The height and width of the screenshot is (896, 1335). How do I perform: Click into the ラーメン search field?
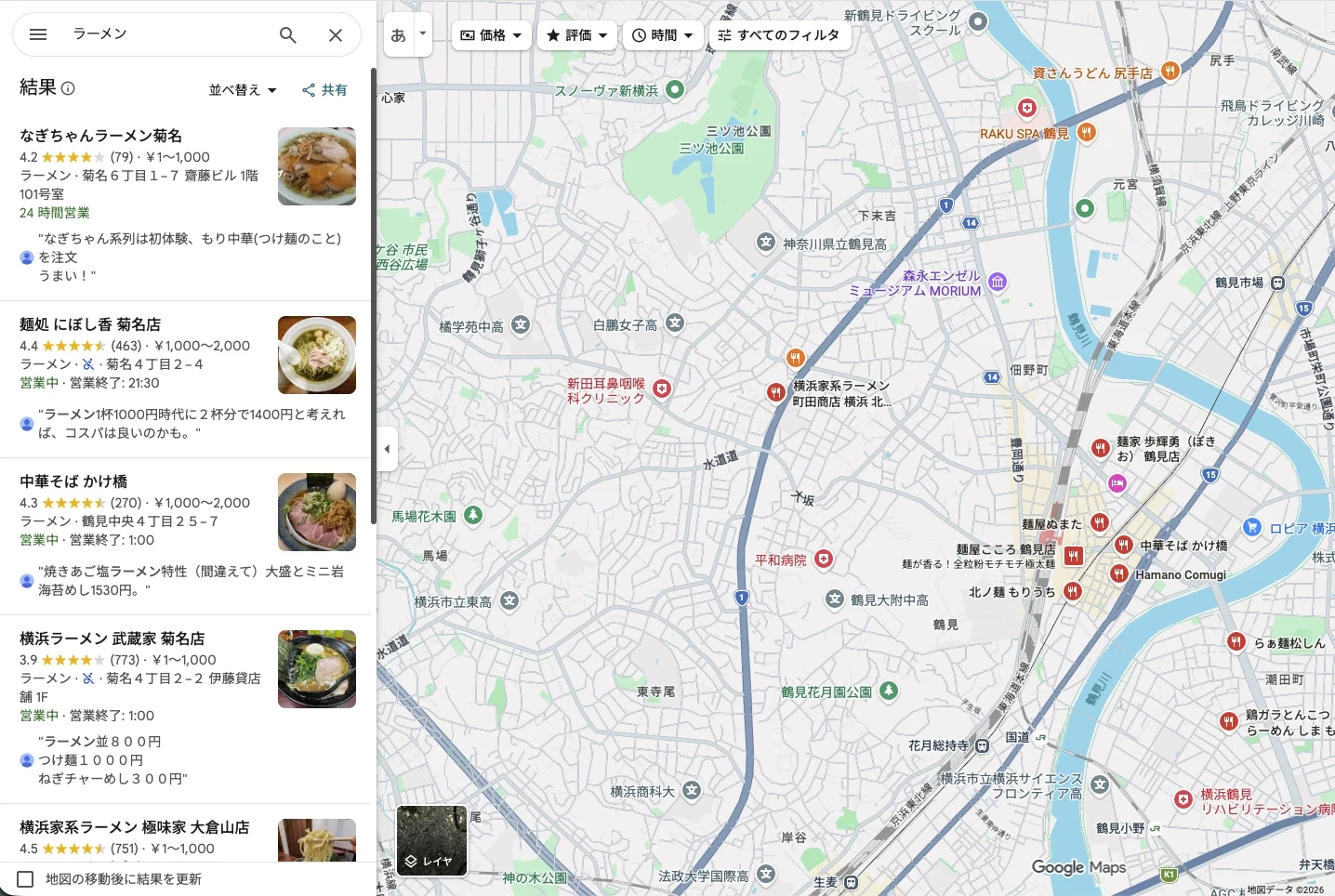click(167, 34)
